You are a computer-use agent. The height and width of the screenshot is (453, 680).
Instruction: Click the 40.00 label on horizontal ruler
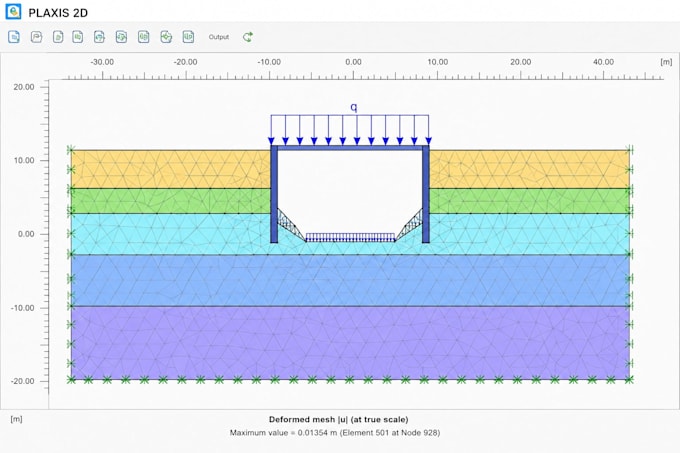point(603,62)
